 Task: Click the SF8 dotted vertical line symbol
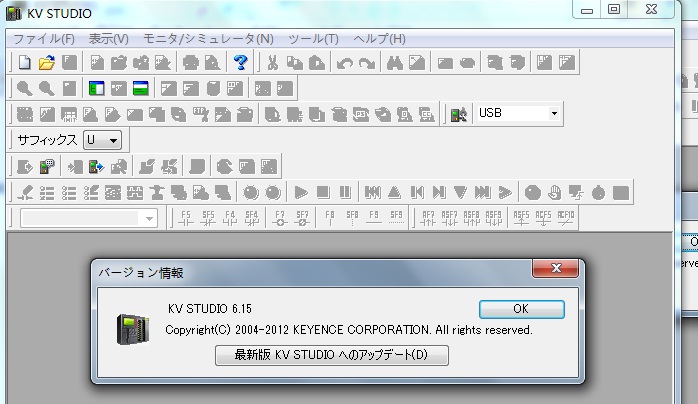(352, 218)
